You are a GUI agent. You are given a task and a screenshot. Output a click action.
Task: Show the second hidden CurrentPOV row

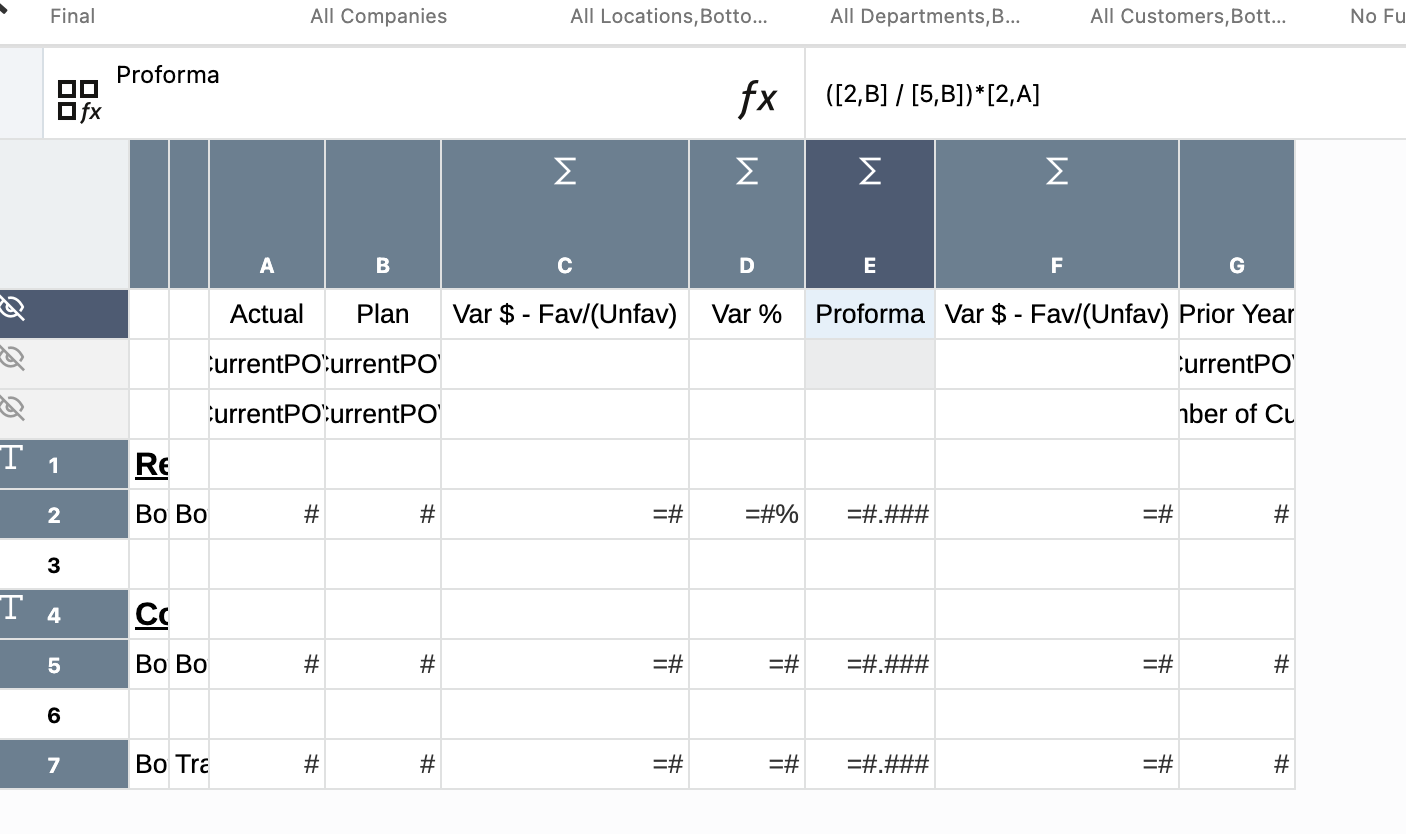(12, 358)
